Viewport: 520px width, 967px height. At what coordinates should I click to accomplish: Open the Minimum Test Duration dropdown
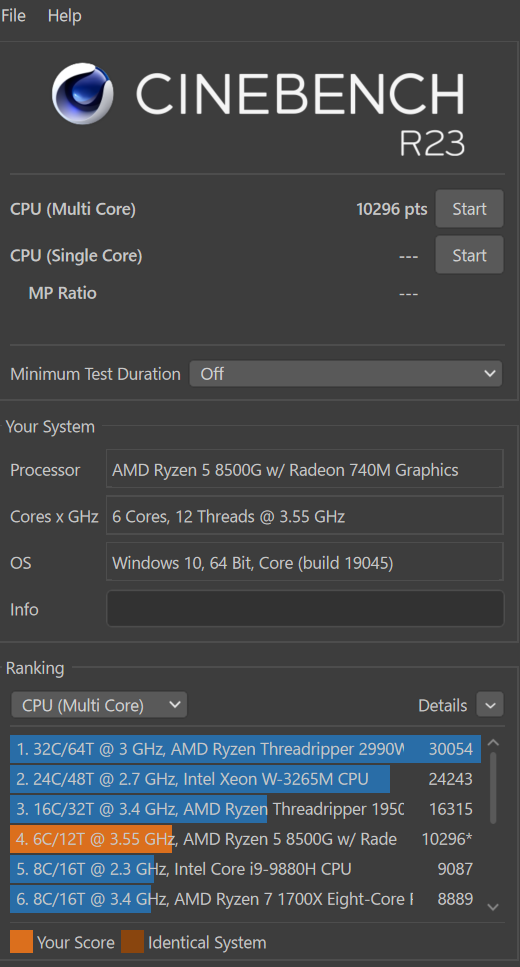pos(345,374)
